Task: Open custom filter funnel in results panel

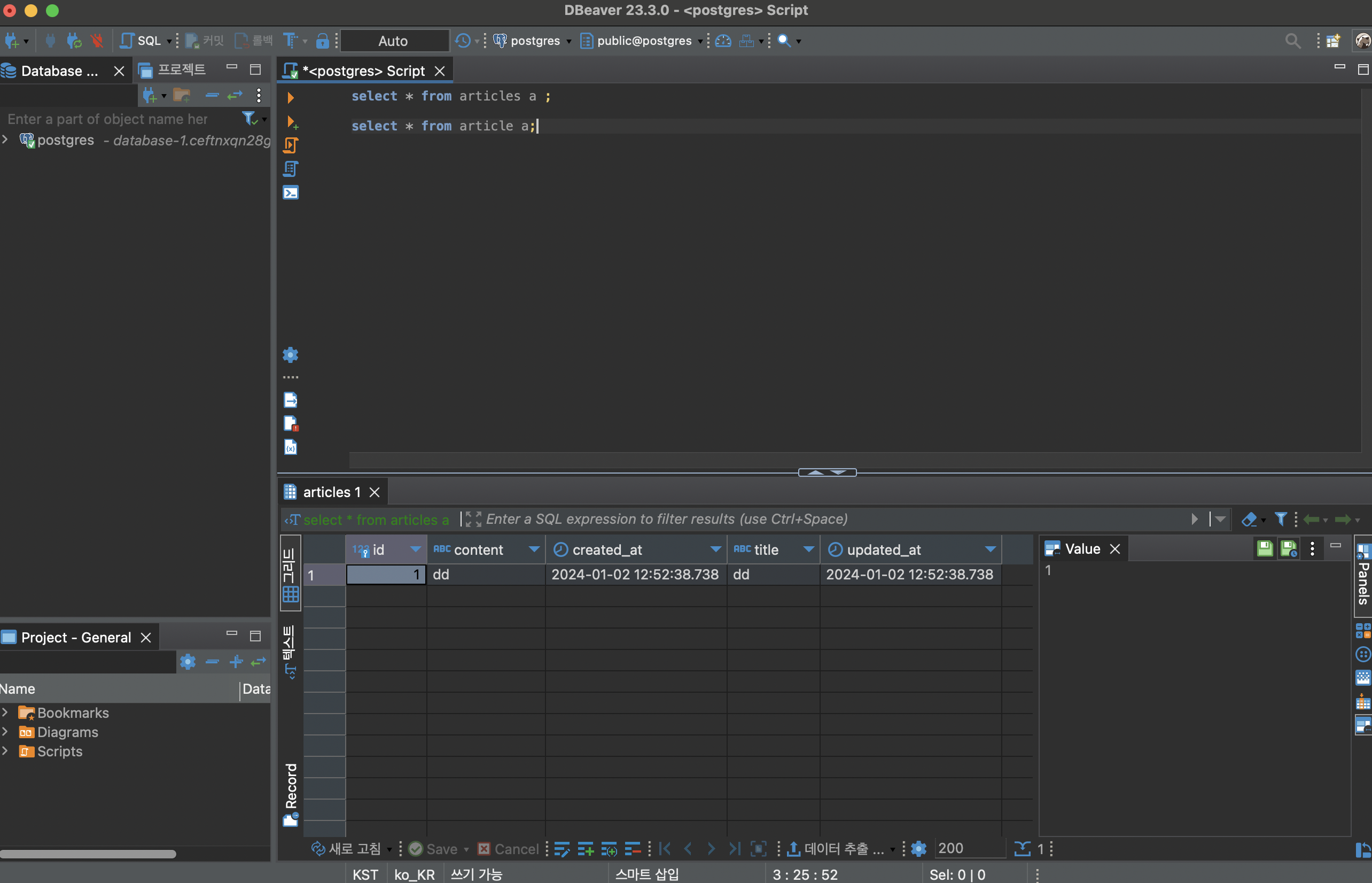Action: click(1281, 520)
